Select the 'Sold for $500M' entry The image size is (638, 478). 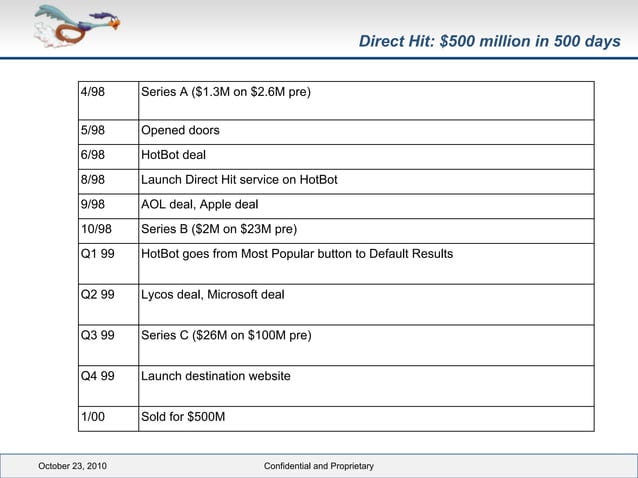[183, 417]
